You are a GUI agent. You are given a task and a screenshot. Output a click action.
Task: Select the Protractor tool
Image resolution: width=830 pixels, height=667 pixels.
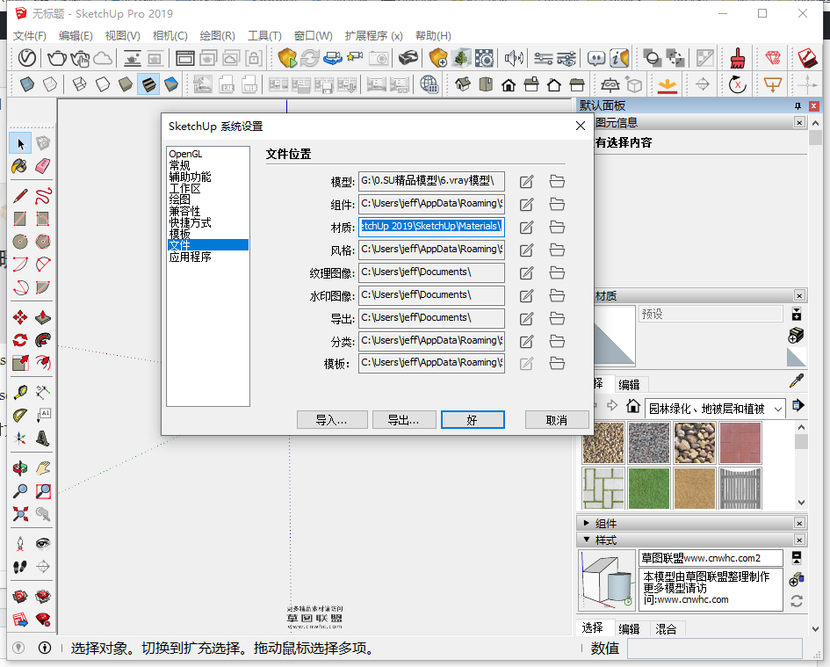click(x=20, y=416)
